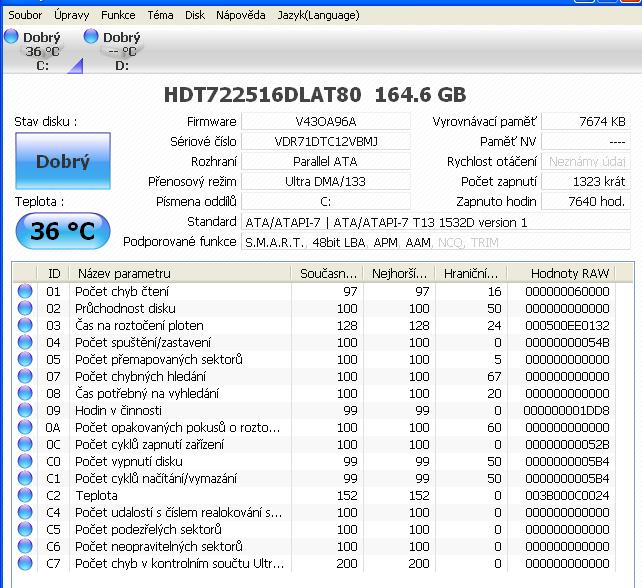Click status orb of row 08

point(25,393)
